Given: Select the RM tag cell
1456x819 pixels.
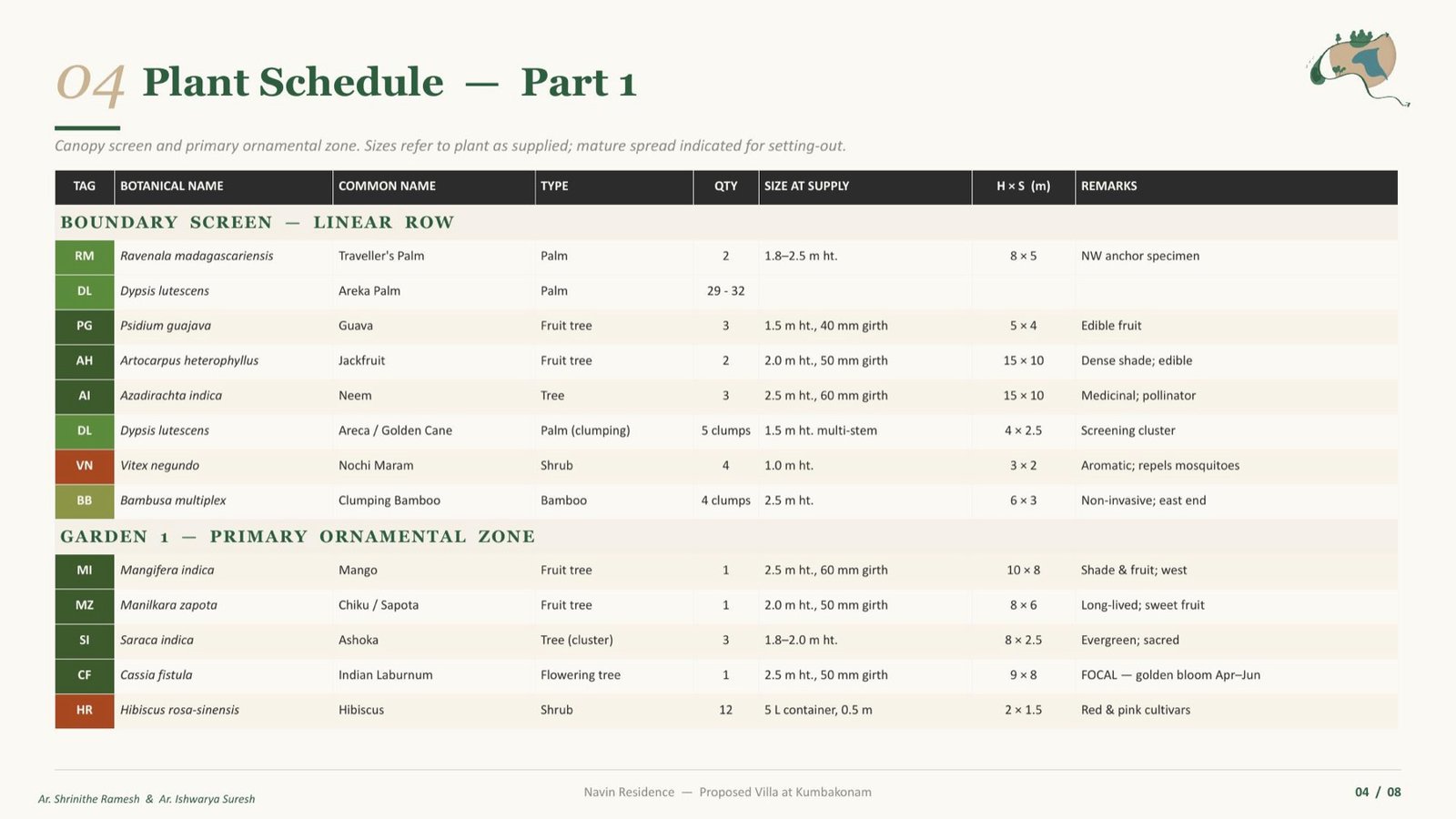Looking at the screenshot, I should coord(85,257).
